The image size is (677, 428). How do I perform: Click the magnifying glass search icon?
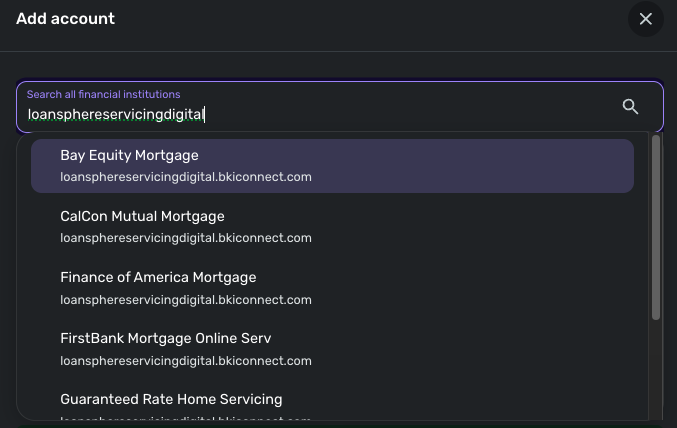pos(630,107)
